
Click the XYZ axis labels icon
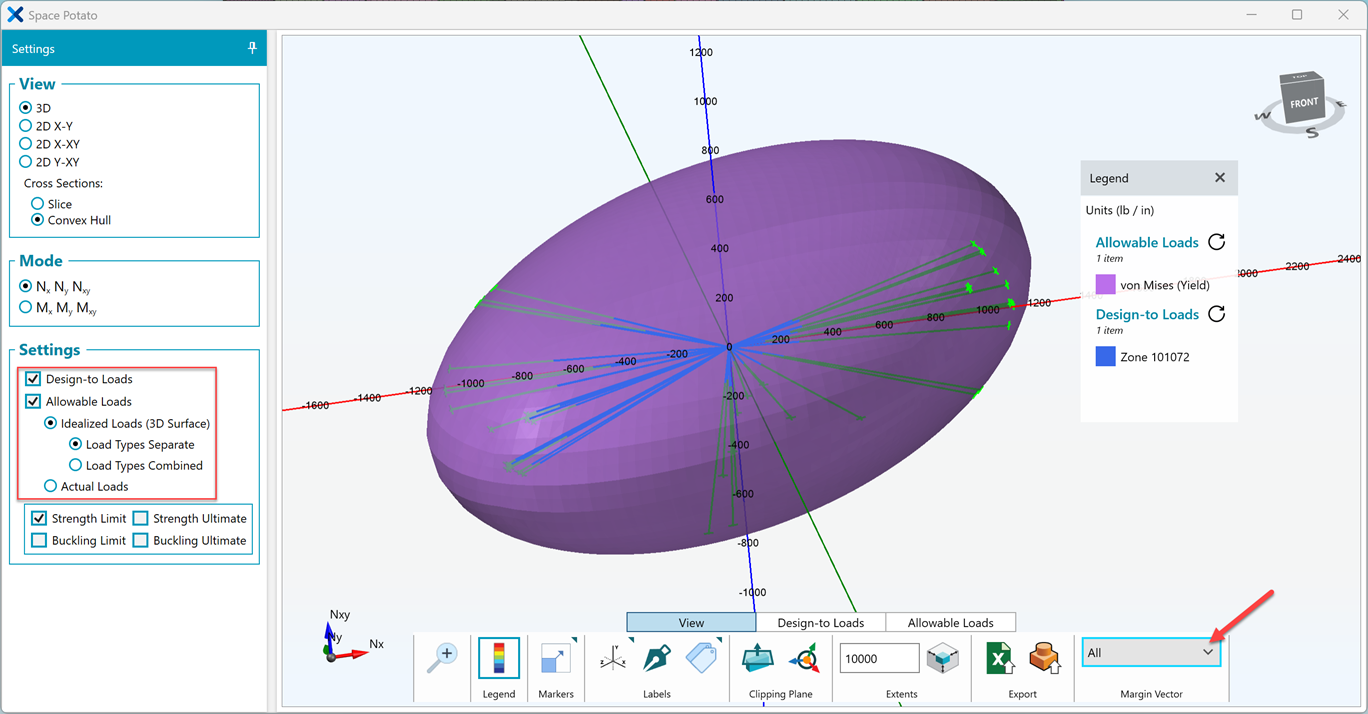pos(614,658)
